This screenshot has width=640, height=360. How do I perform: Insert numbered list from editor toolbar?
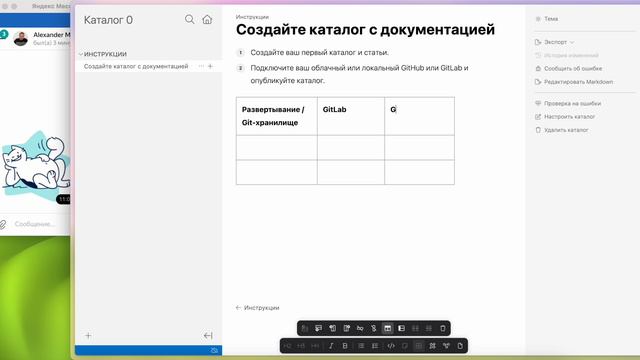click(x=375, y=346)
